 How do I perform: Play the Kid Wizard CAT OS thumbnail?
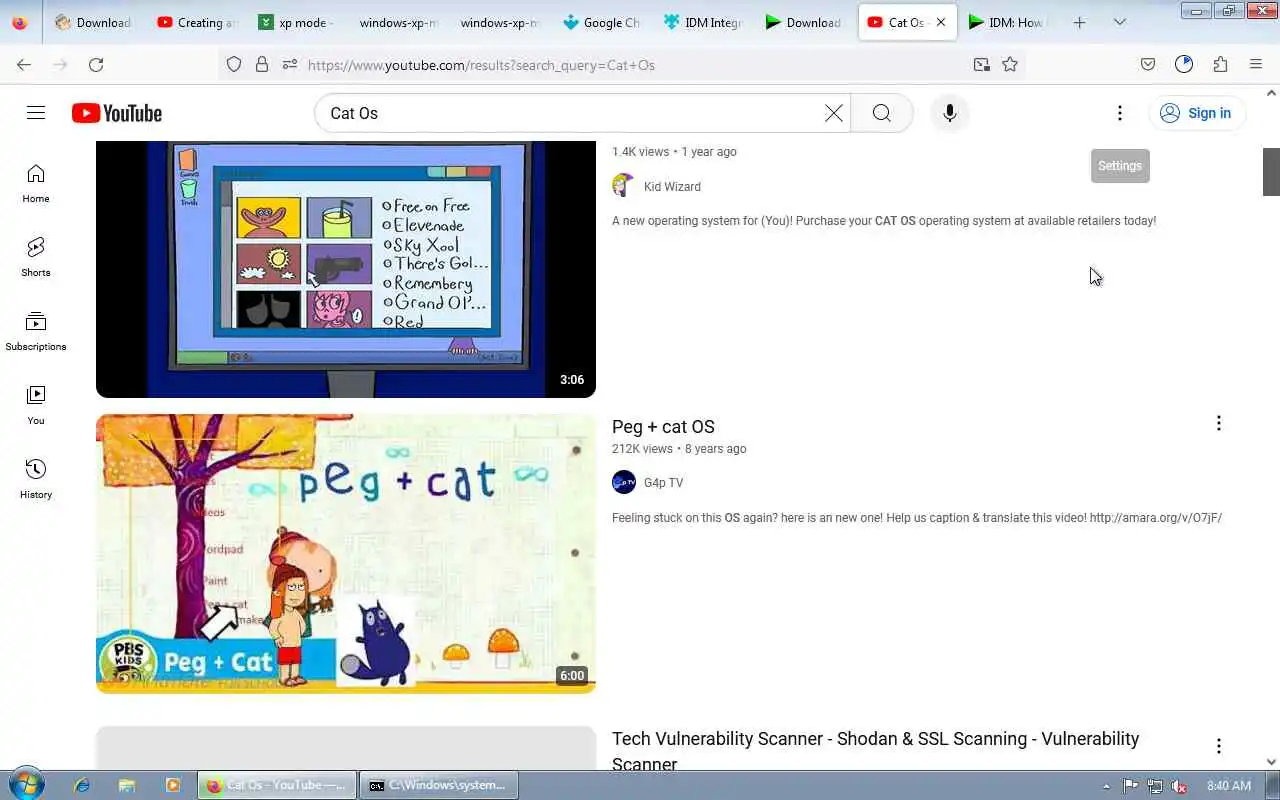point(346,269)
